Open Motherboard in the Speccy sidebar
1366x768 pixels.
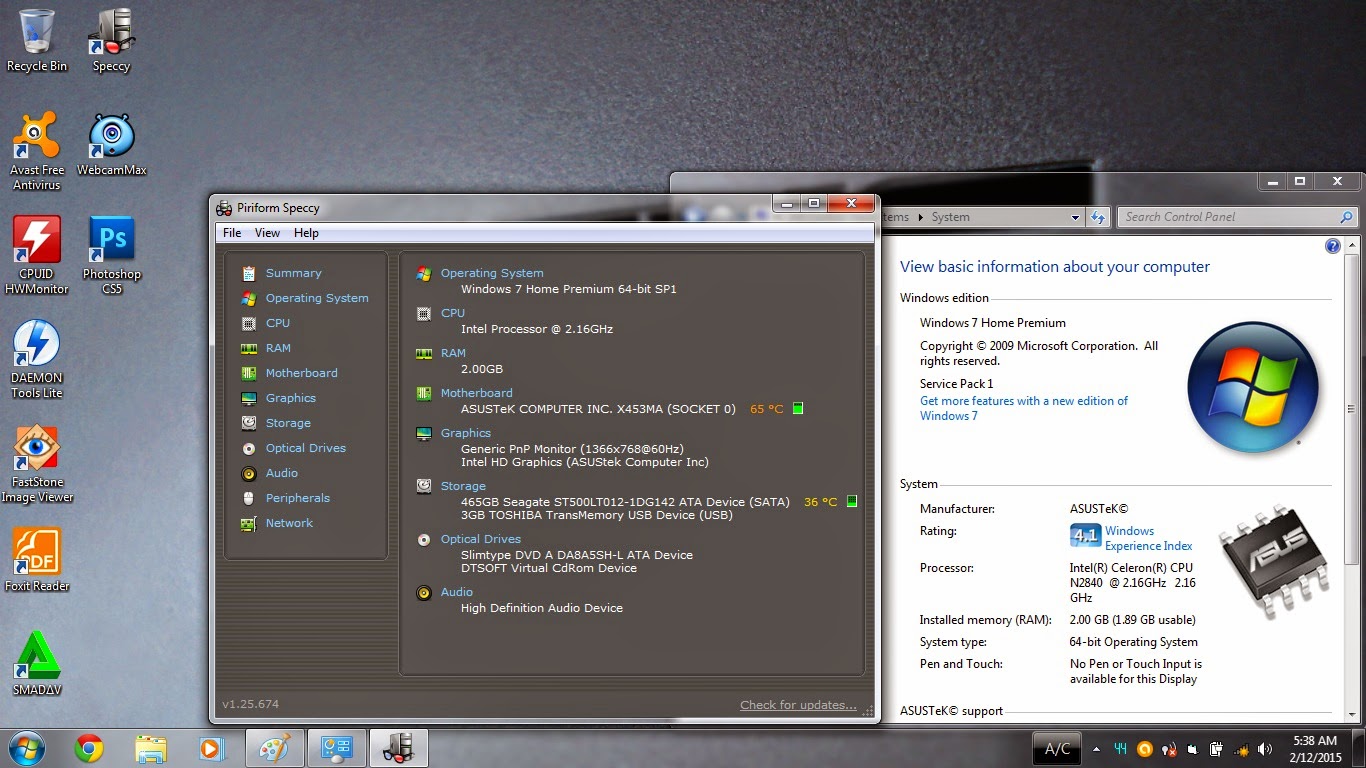tap(301, 373)
